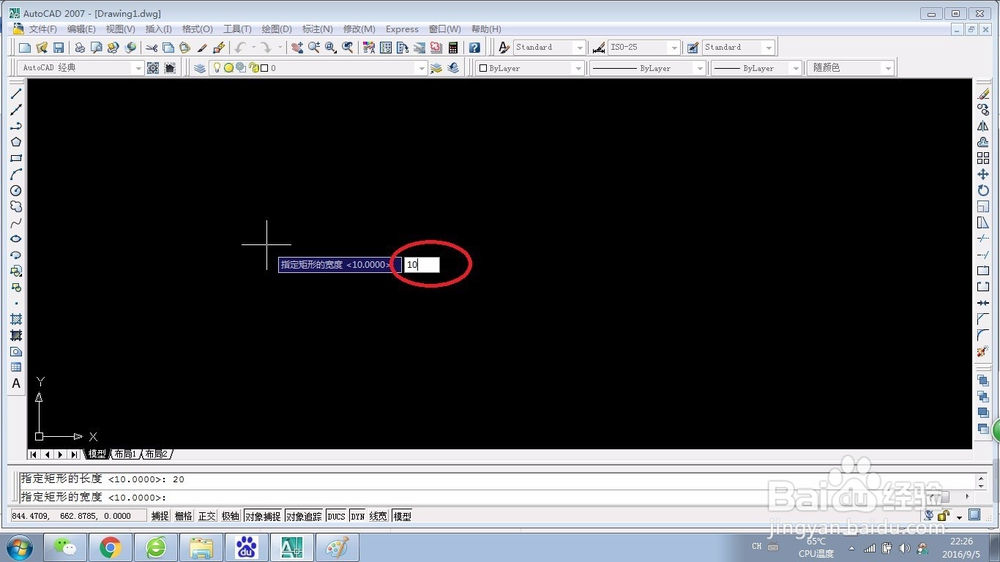Expand the ByLayer color dropdown
The image size is (1000, 562).
click(x=578, y=68)
